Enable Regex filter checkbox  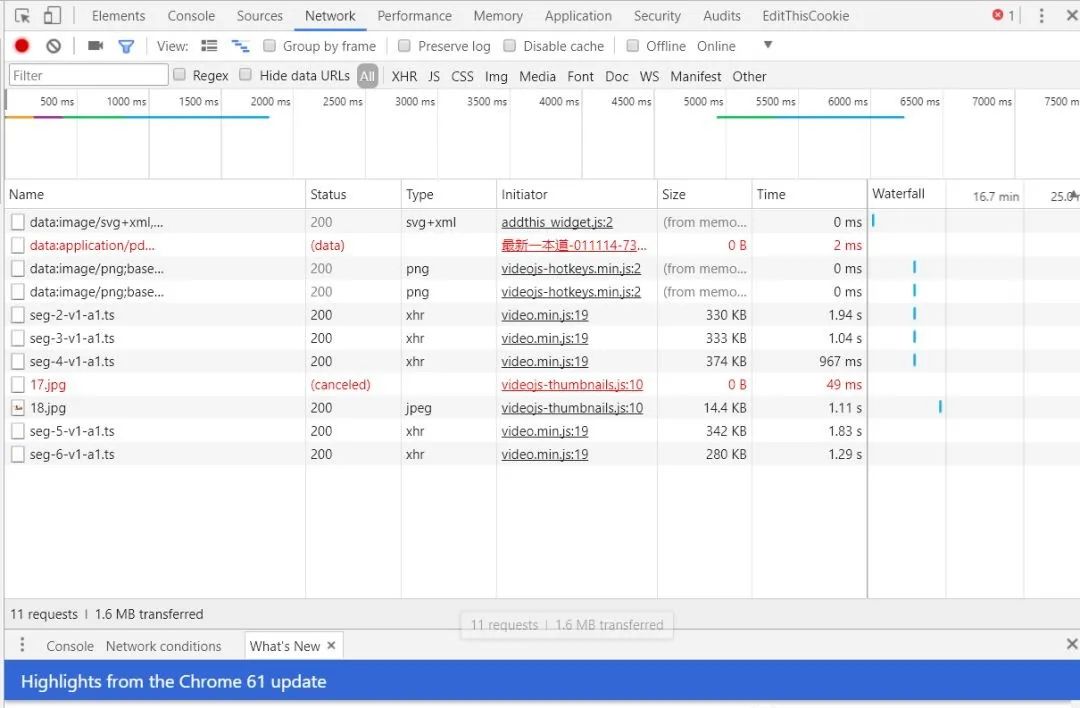[180, 74]
